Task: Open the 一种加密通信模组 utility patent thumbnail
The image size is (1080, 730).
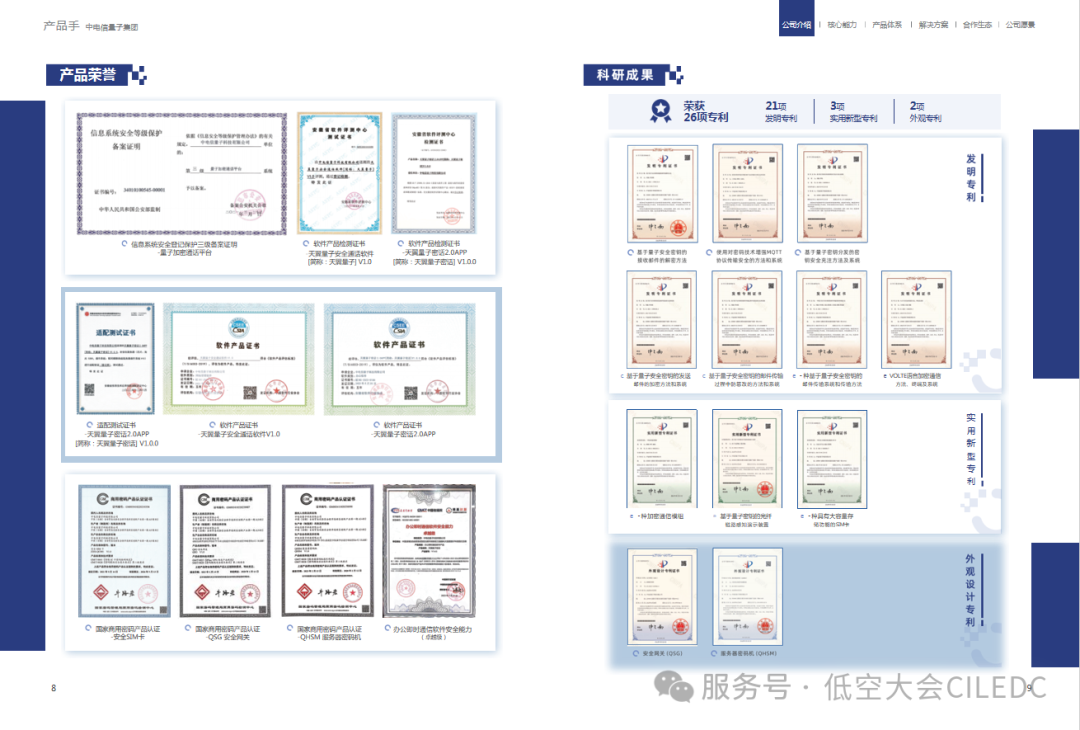Action: coord(662,459)
